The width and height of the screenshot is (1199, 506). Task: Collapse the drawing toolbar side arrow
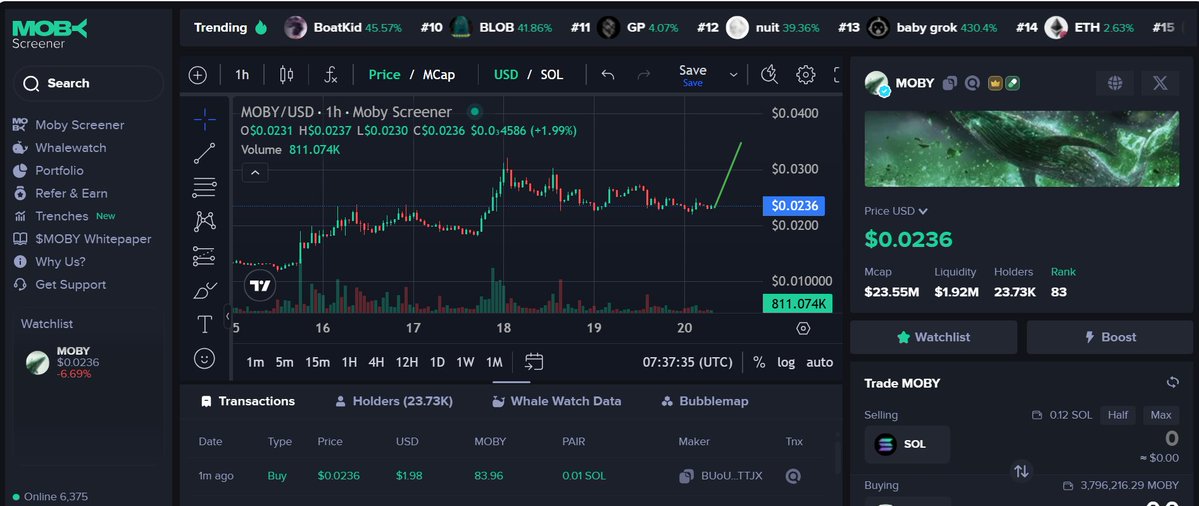[x=227, y=316]
